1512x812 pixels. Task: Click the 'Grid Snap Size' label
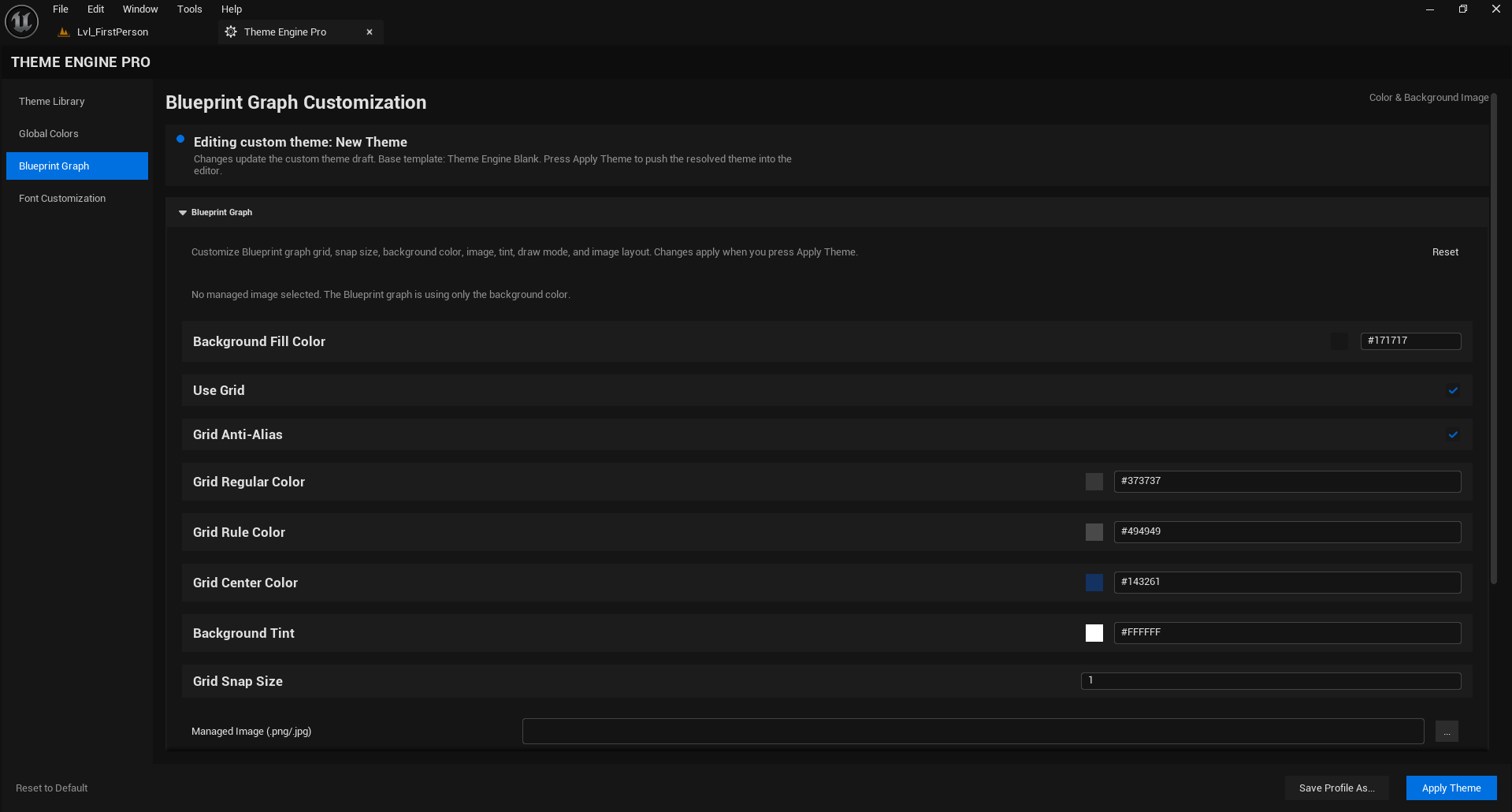point(238,681)
